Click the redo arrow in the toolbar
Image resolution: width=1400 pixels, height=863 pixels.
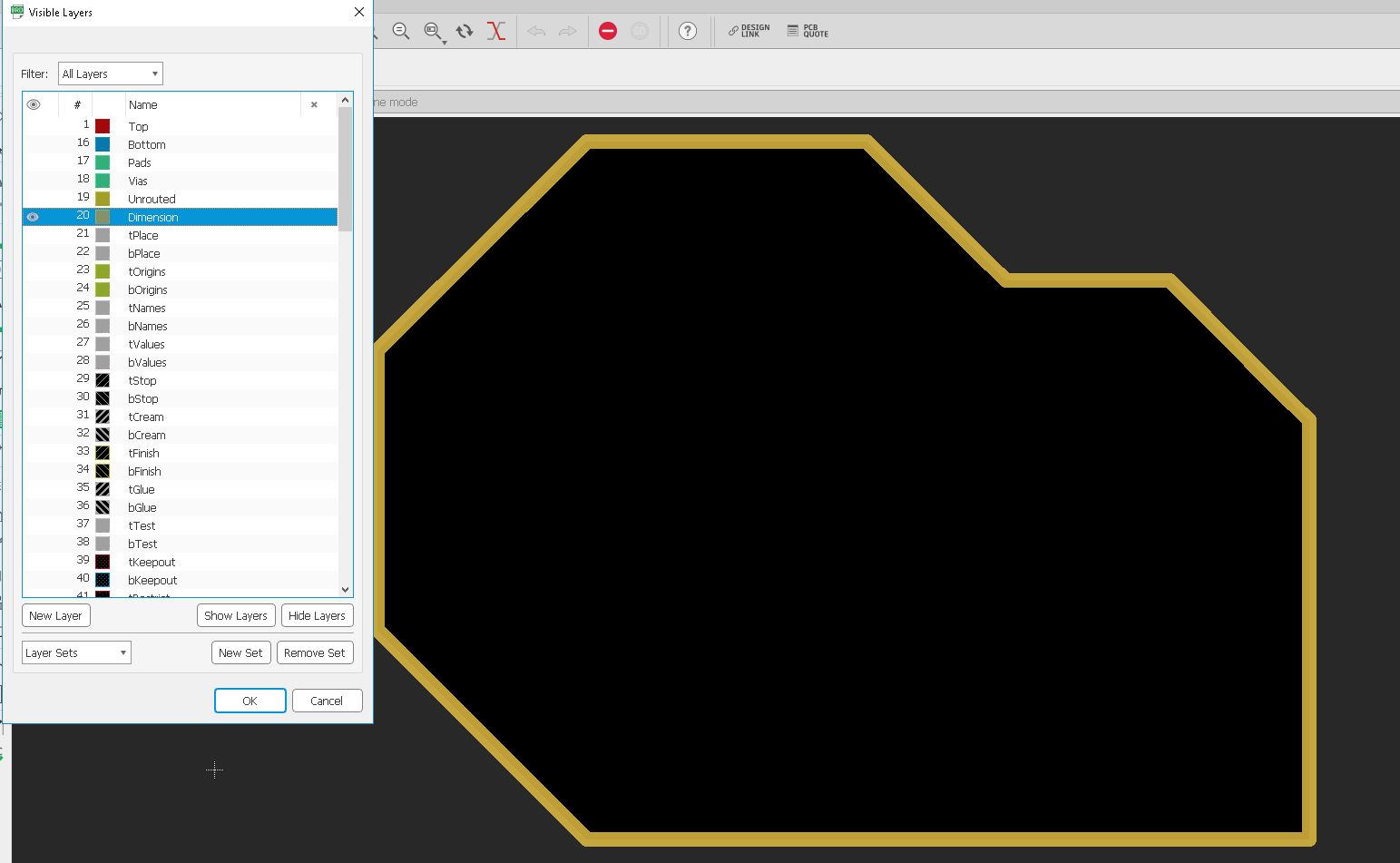coord(568,31)
